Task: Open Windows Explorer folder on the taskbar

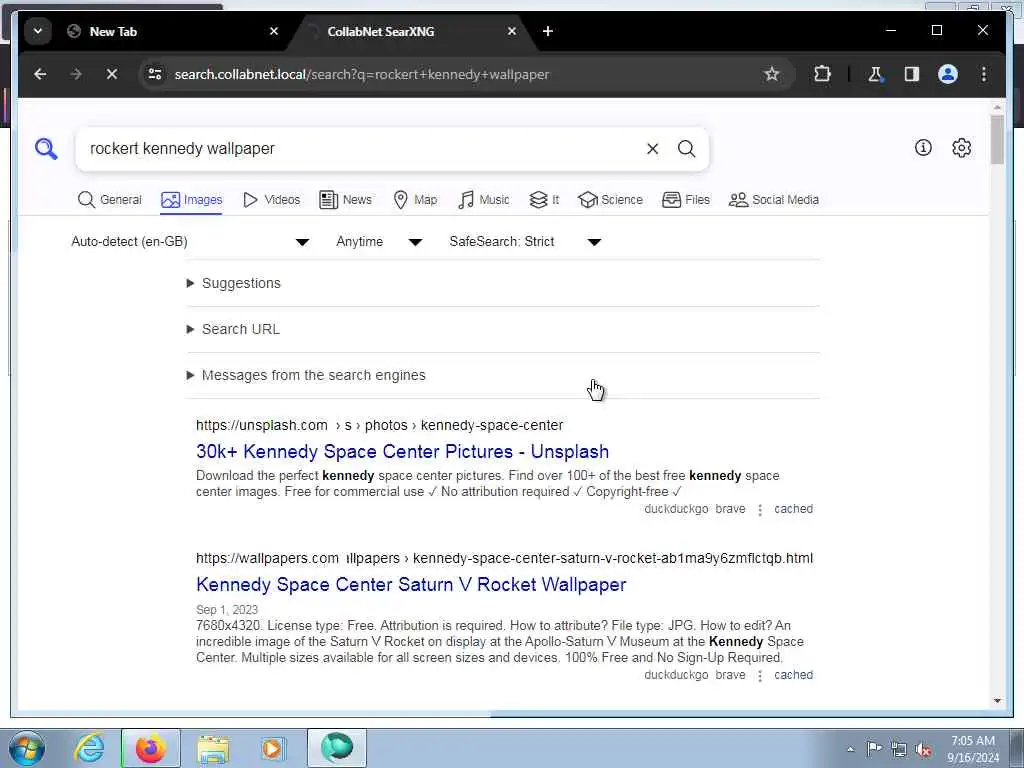Action: click(x=213, y=748)
